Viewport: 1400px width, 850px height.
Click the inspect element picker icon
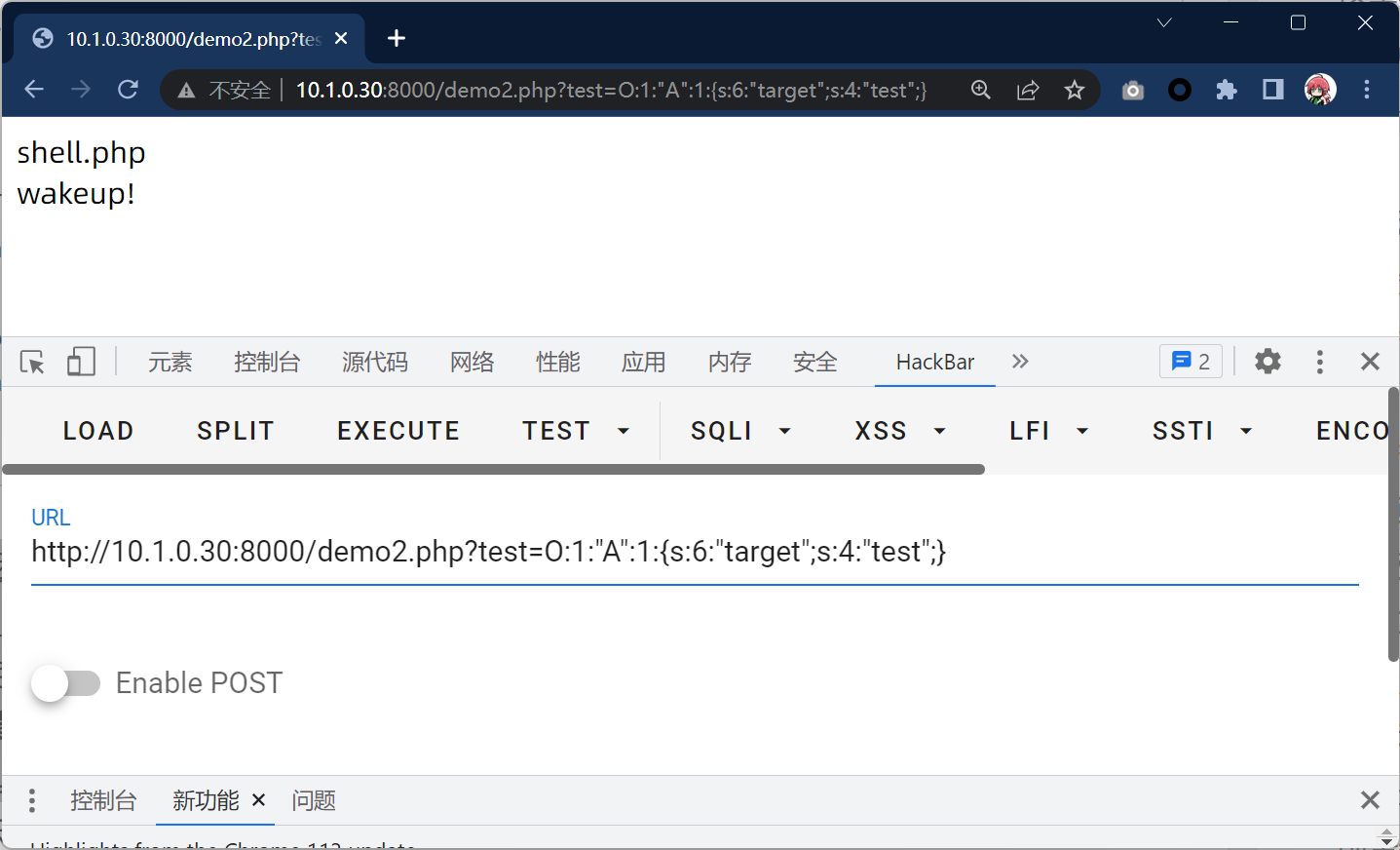coord(32,363)
